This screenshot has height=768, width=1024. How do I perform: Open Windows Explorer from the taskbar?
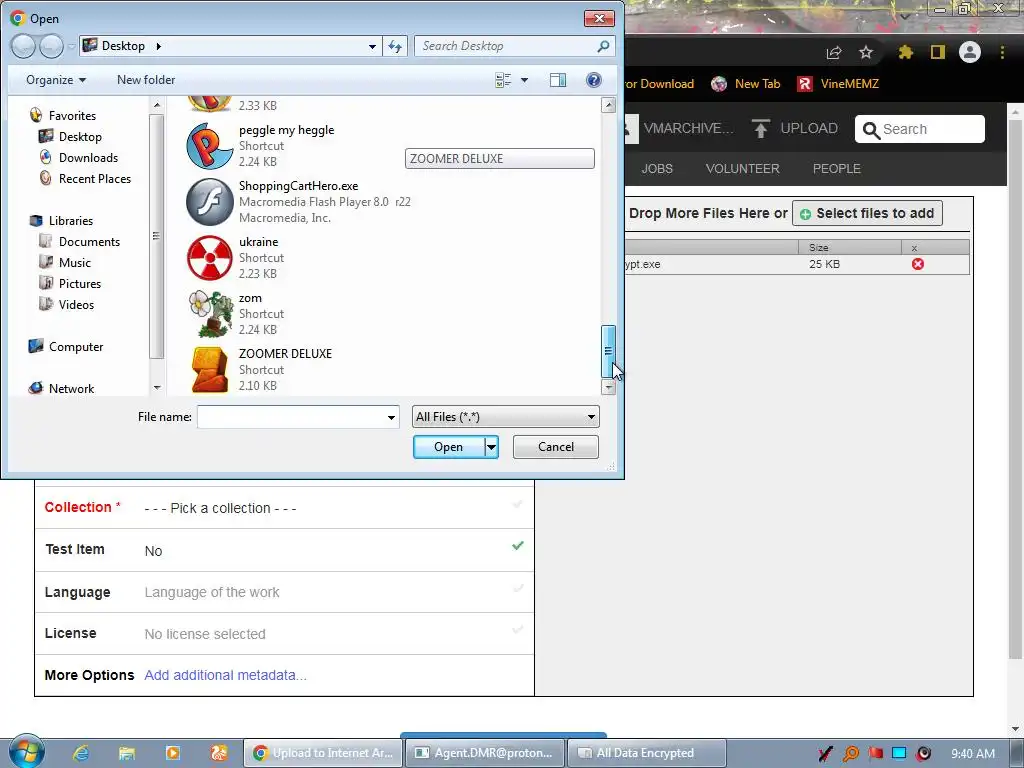pyautogui.click(x=127, y=753)
